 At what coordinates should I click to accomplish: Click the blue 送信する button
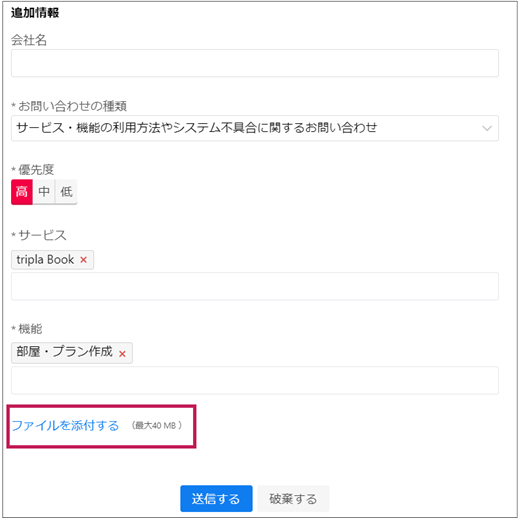tap(216, 499)
